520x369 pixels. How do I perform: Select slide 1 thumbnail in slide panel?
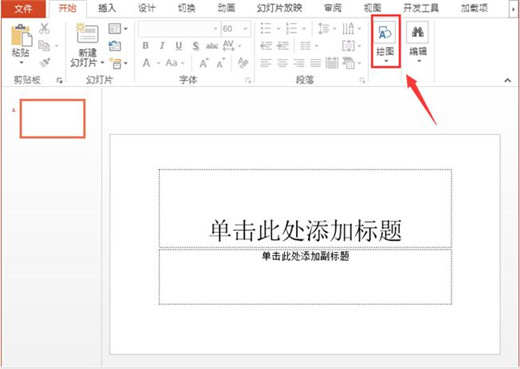point(52,118)
